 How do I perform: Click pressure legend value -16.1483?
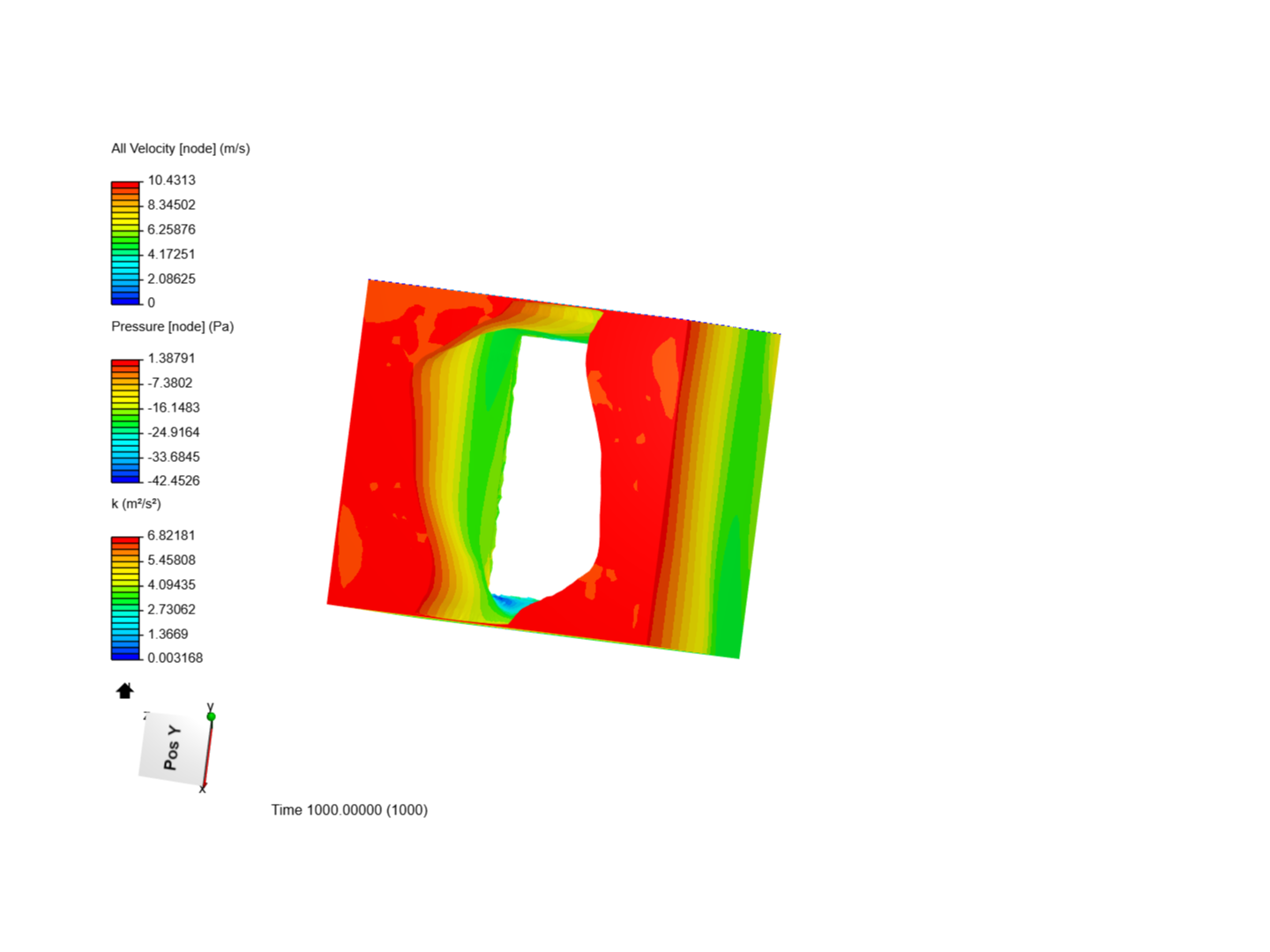pos(174,407)
